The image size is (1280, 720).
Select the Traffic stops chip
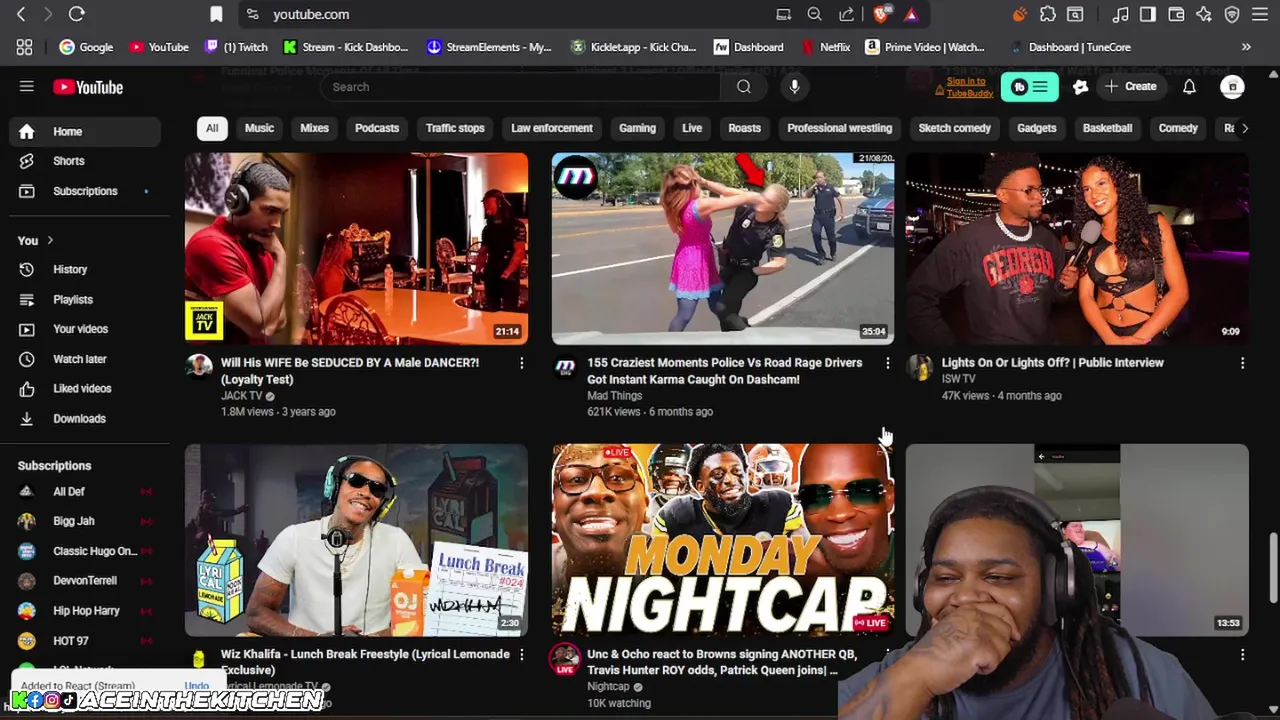tap(455, 128)
